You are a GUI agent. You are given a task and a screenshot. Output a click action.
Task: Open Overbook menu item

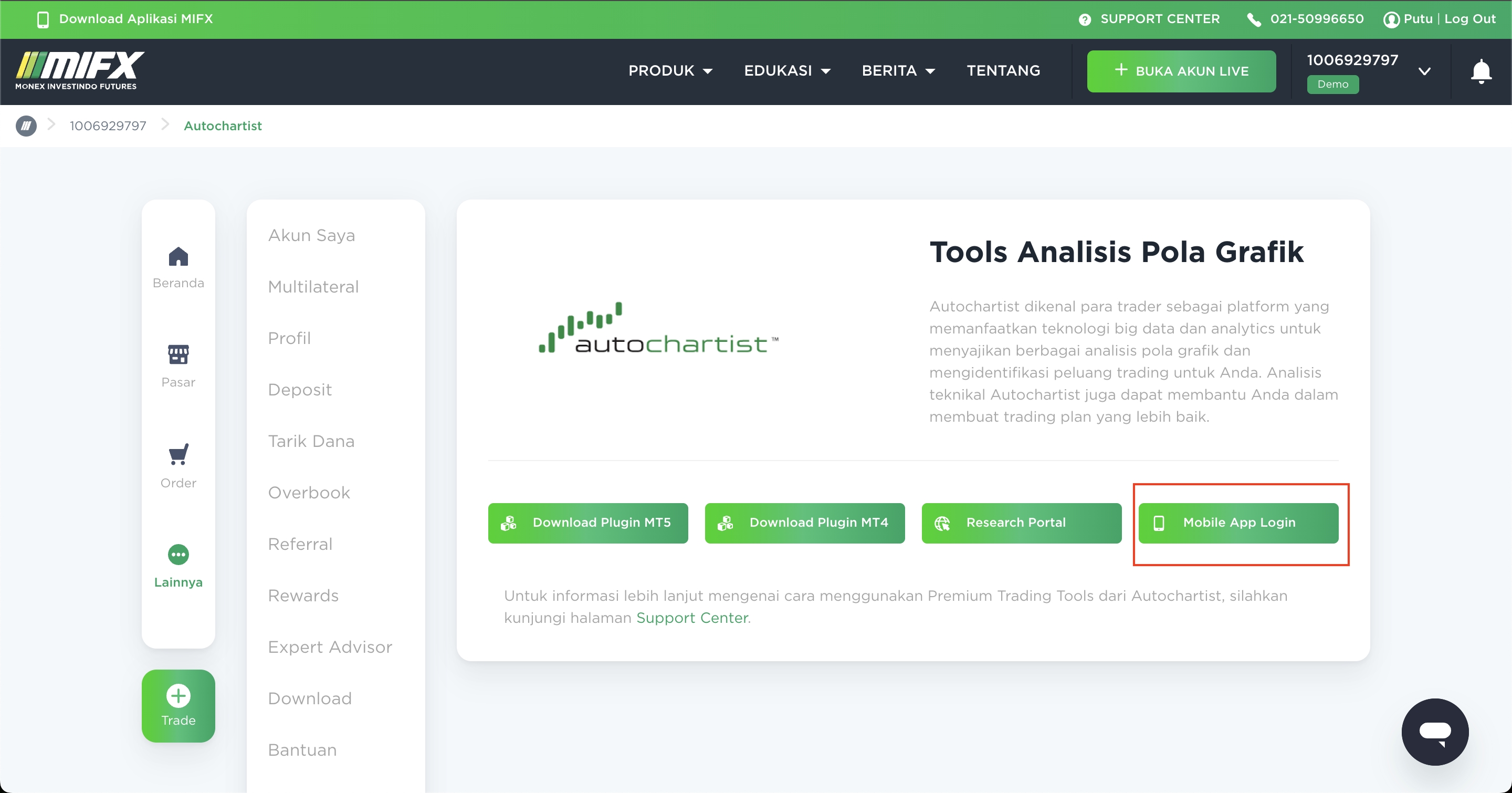(309, 493)
